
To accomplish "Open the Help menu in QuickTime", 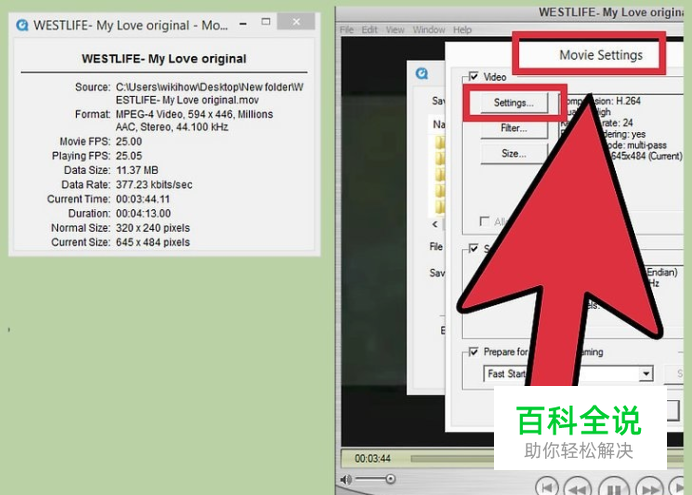I will [x=462, y=30].
